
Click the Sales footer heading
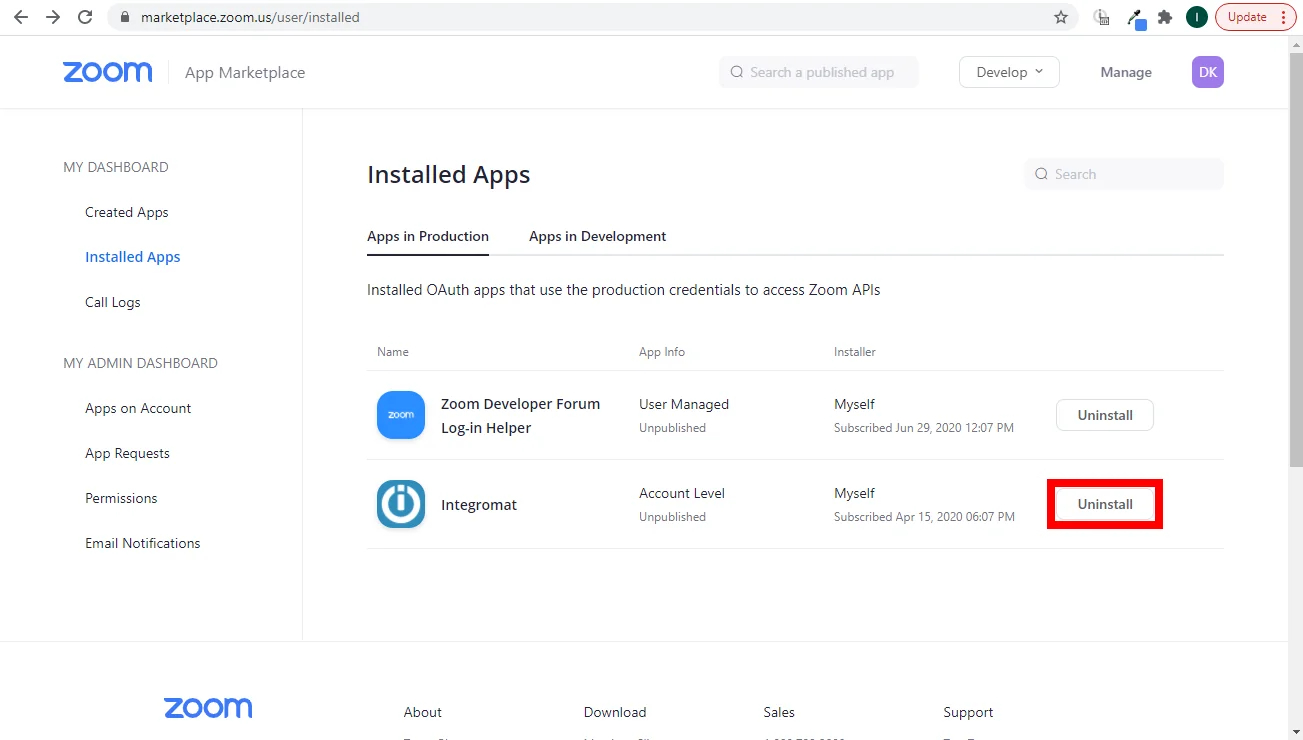click(x=779, y=712)
